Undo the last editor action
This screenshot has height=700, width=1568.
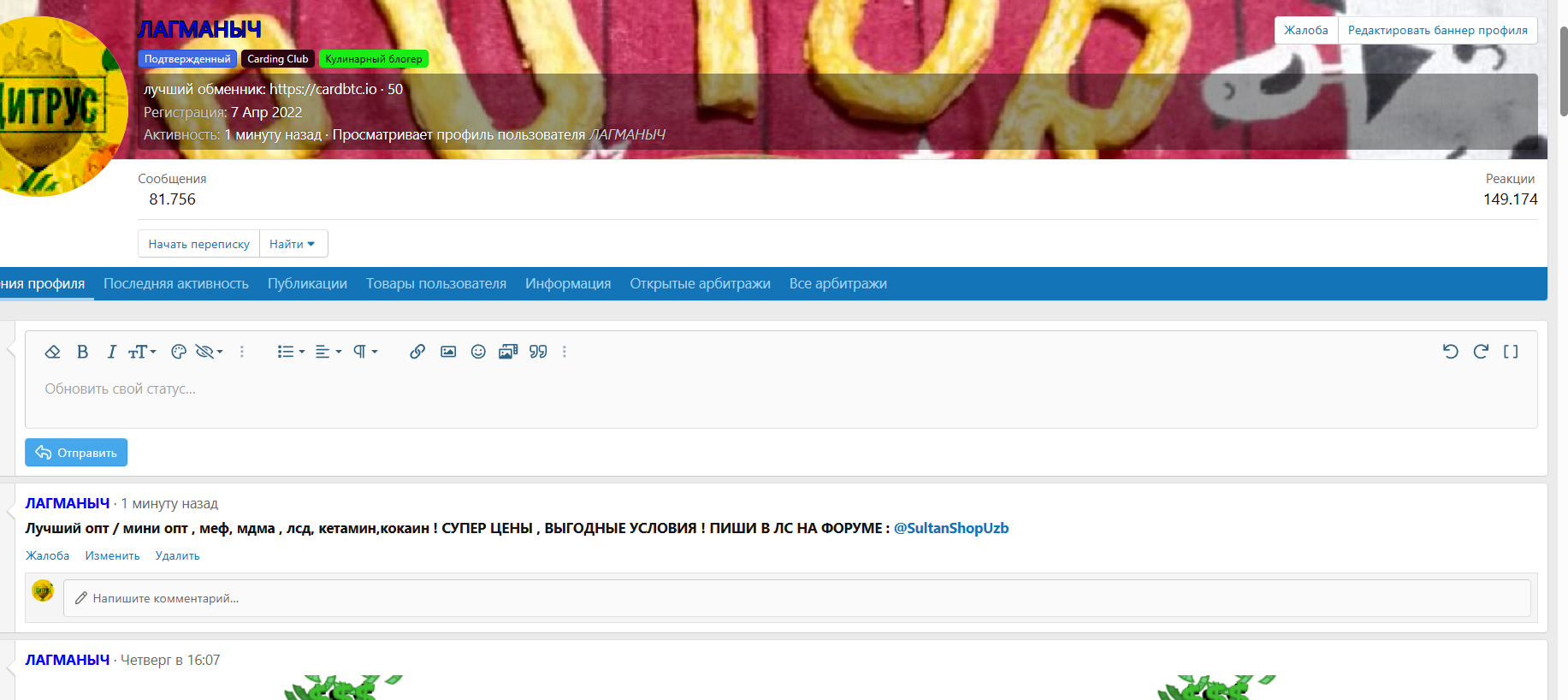tap(1450, 352)
